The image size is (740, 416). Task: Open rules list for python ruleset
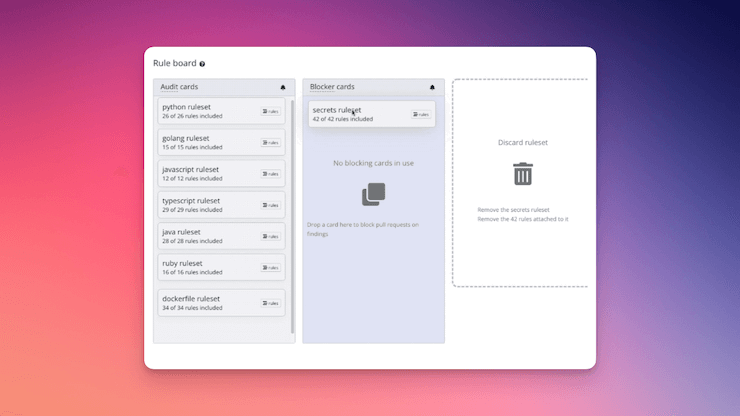pos(270,111)
